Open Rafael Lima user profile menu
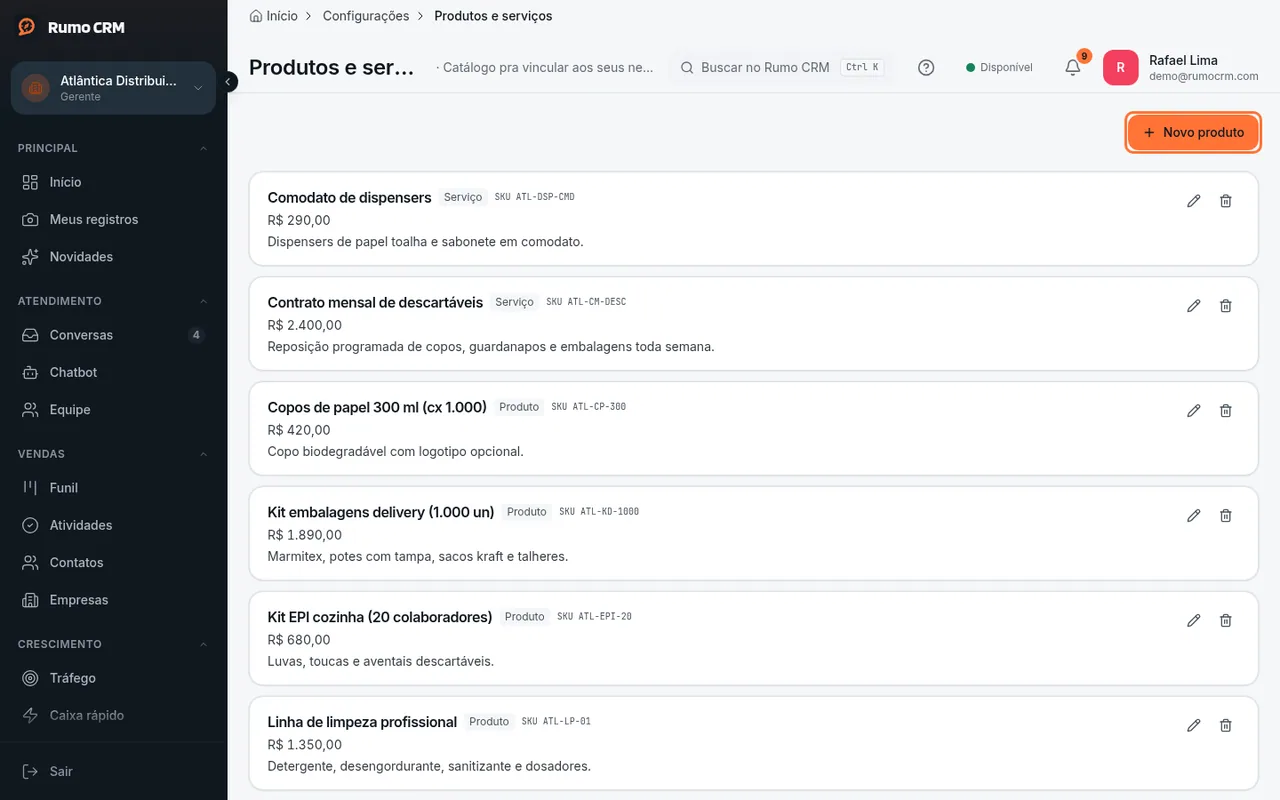This screenshot has height=800, width=1280. tap(1181, 67)
